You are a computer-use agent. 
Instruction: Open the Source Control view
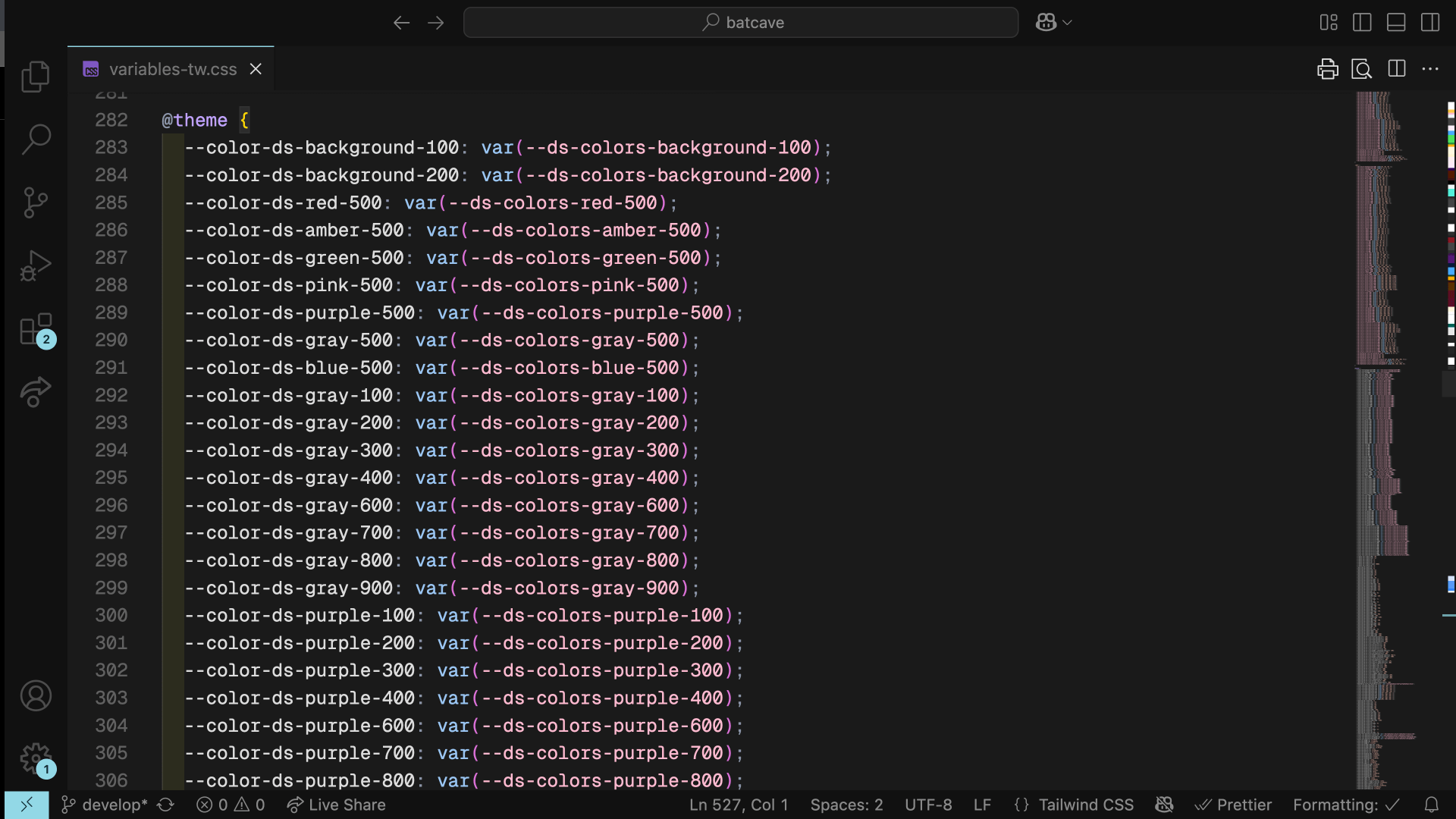click(36, 202)
